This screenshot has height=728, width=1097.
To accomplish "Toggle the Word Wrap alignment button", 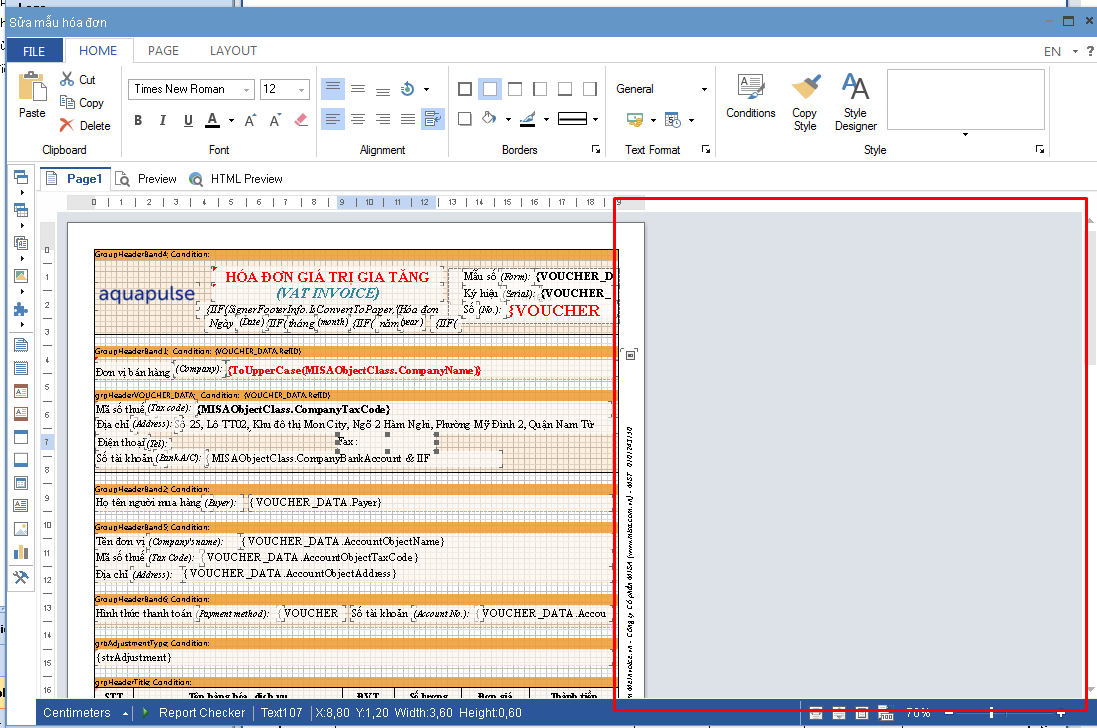I will tap(432, 120).
